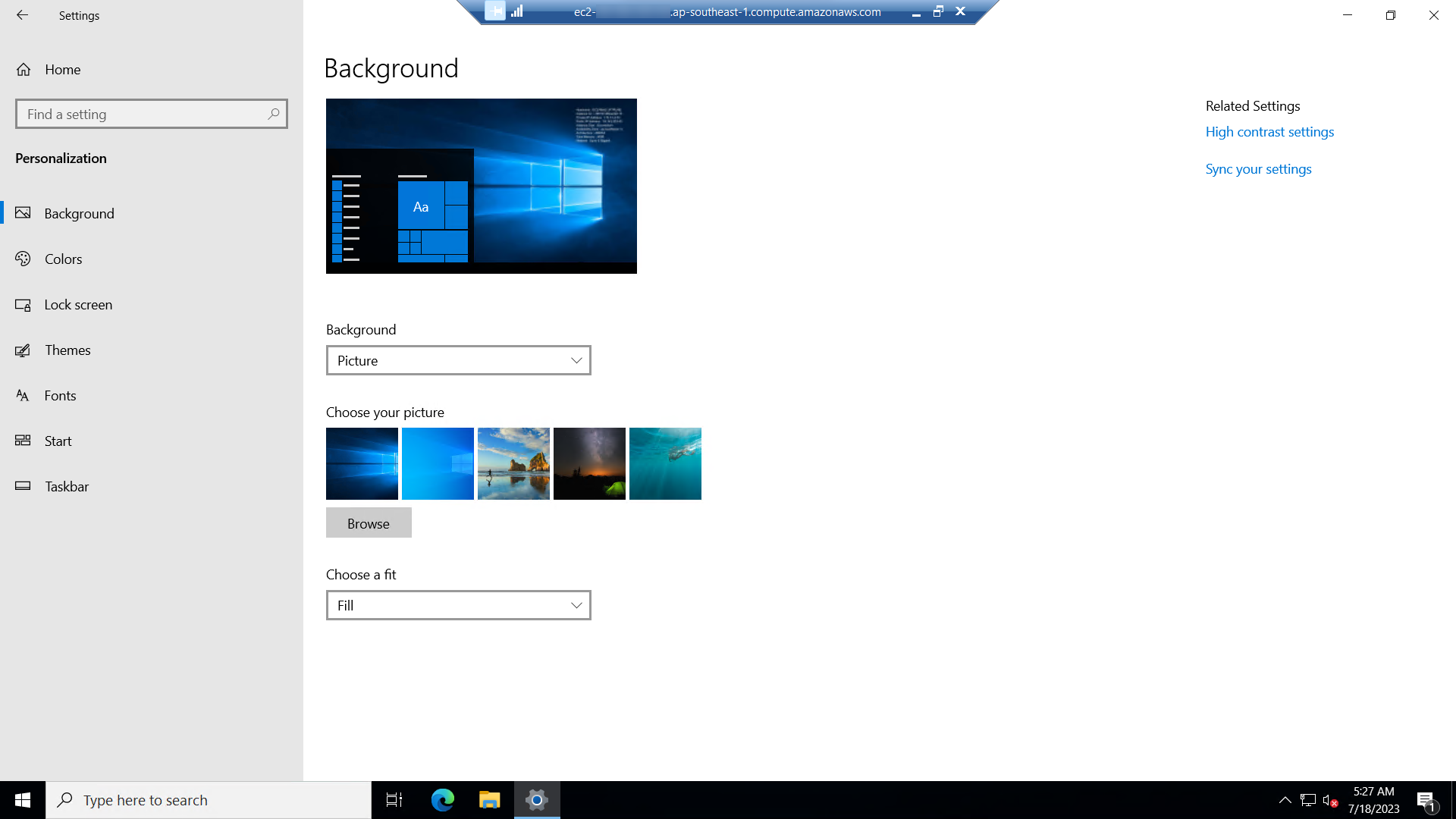The image size is (1456, 819).
Task: Click the Windows Start button
Action: pos(22,800)
